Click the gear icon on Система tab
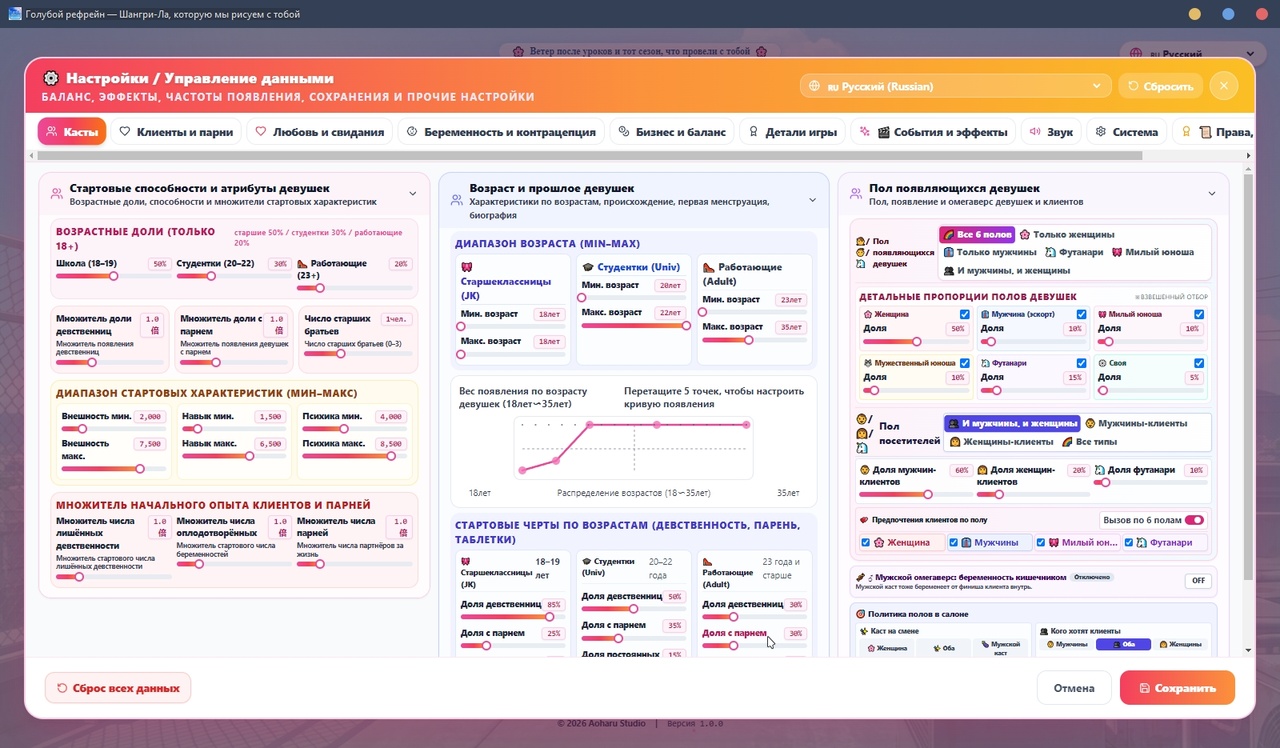The image size is (1280, 748). click(x=1100, y=131)
